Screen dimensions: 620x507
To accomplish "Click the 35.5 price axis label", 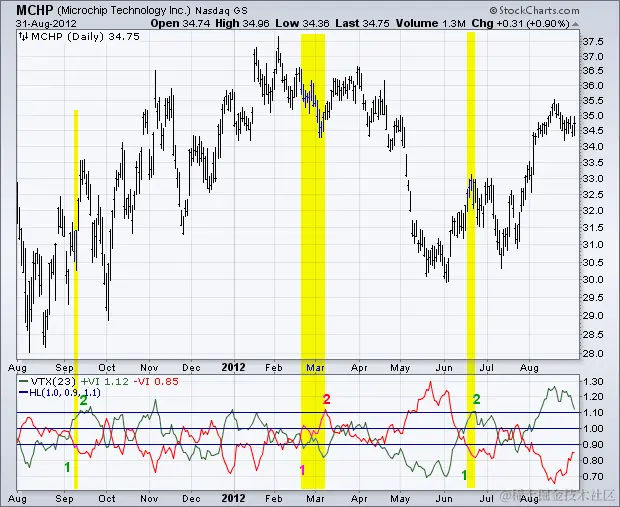I will click(592, 101).
